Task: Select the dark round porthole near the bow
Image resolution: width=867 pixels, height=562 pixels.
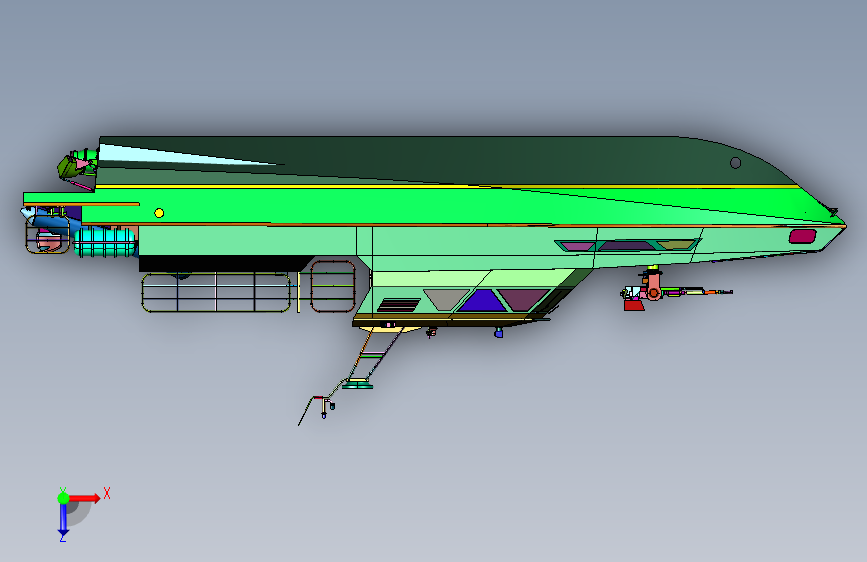Action: pos(735,163)
